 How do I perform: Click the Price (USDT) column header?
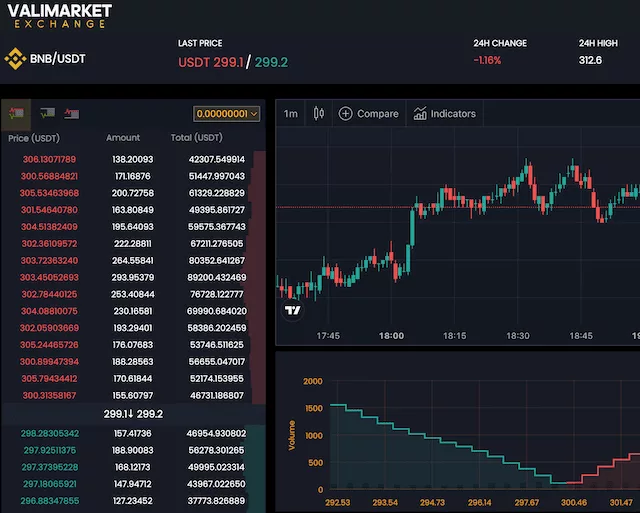coord(34,138)
